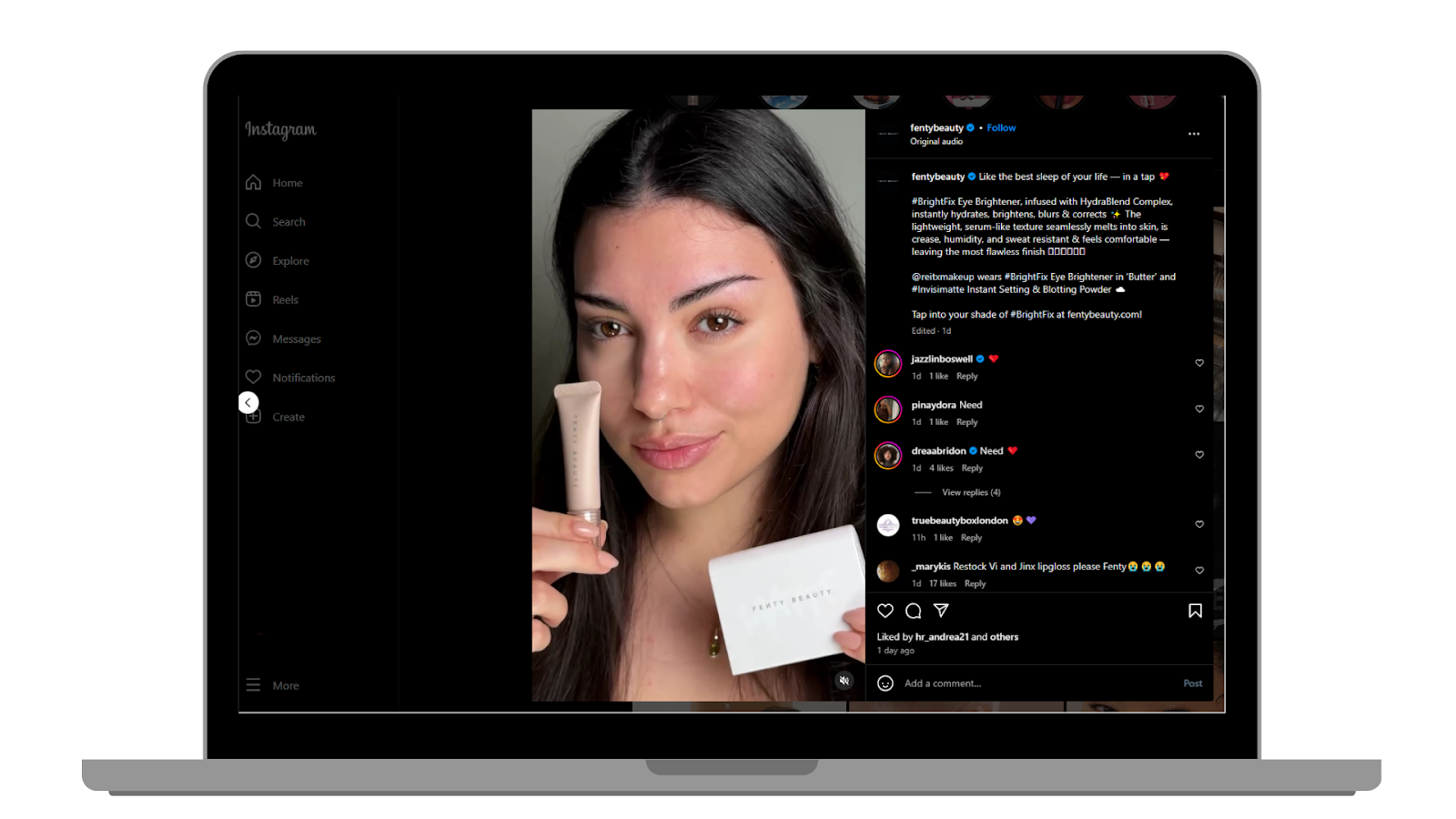Click the Explore compass icon

[x=253, y=260]
